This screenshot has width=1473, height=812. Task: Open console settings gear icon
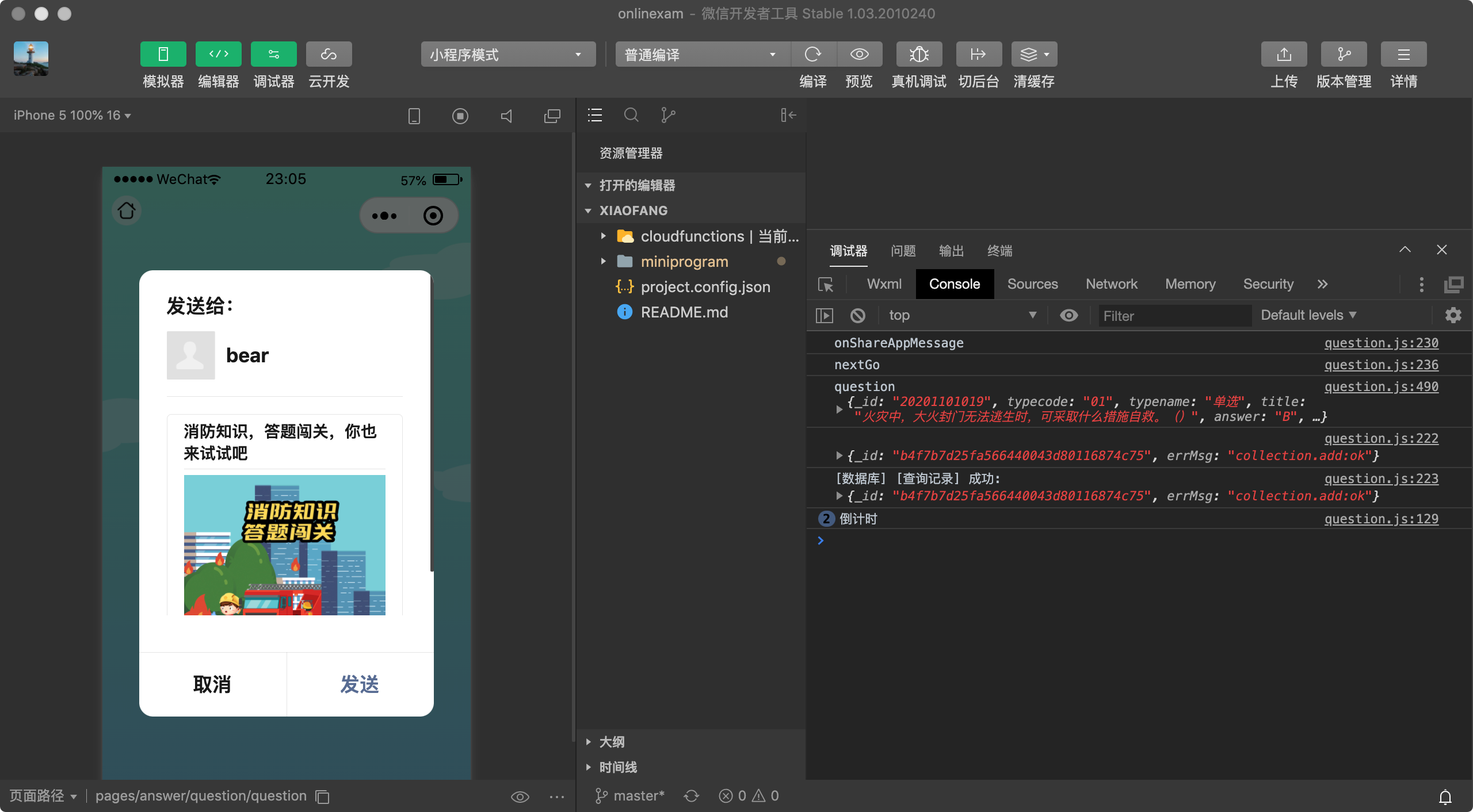pyautogui.click(x=1453, y=315)
